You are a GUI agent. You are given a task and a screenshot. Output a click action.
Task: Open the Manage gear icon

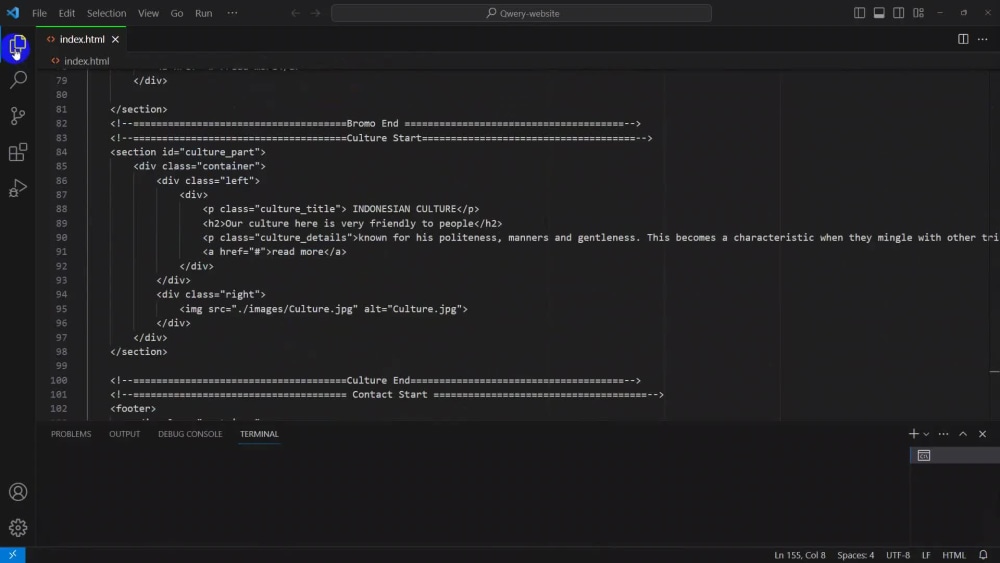pyautogui.click(x=18, y=527)
